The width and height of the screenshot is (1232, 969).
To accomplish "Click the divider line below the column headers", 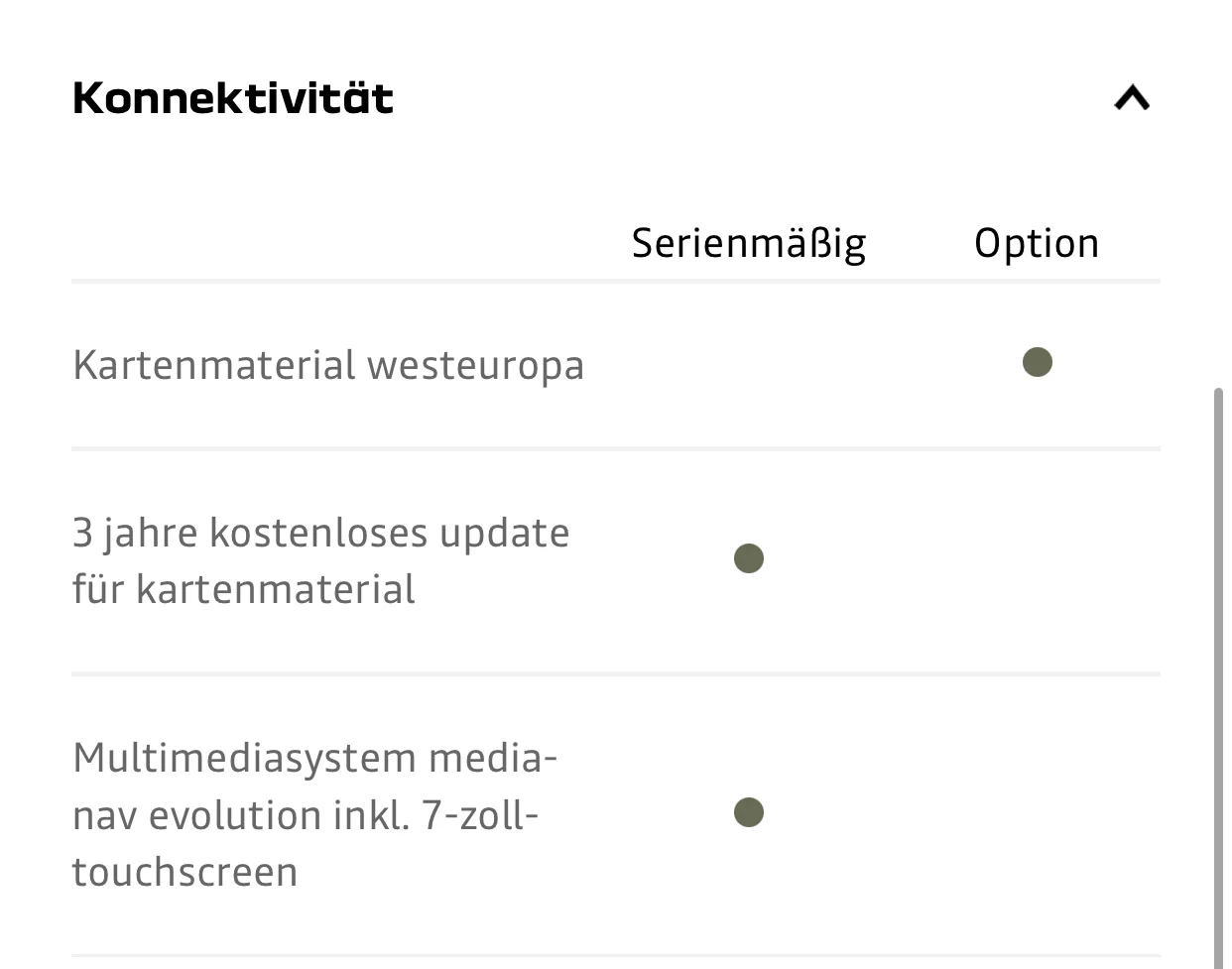I will (x=615, y=282).
